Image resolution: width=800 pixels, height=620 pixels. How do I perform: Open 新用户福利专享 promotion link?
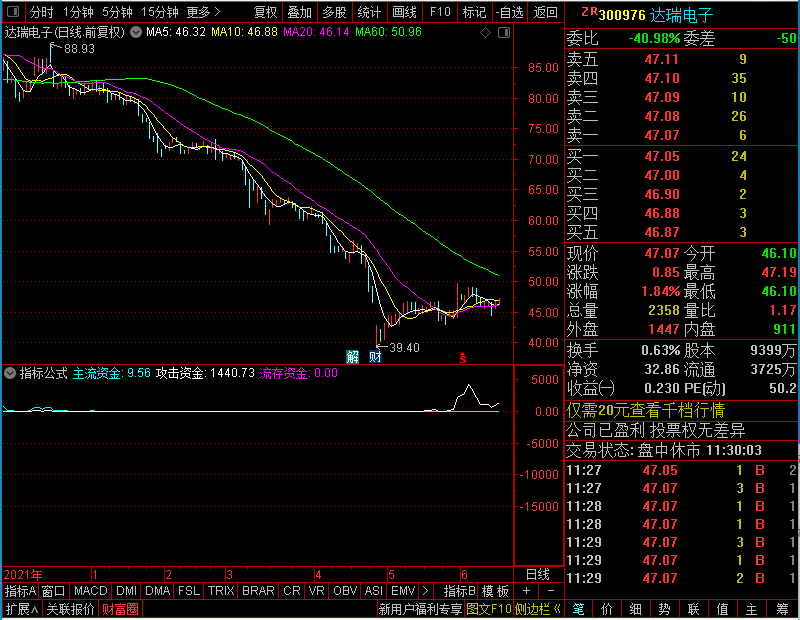[420, 609]
